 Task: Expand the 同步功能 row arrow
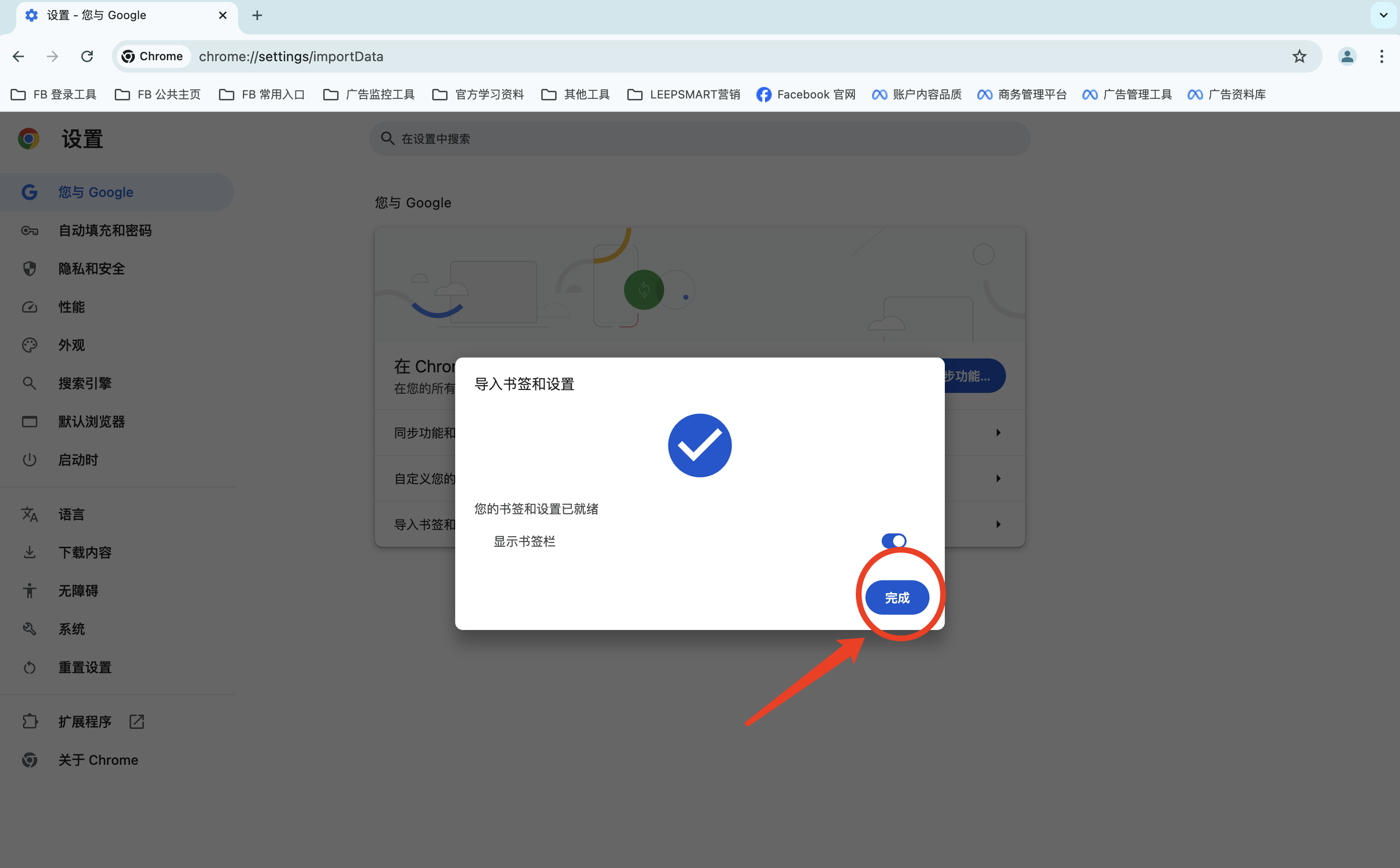click(998, 432)
